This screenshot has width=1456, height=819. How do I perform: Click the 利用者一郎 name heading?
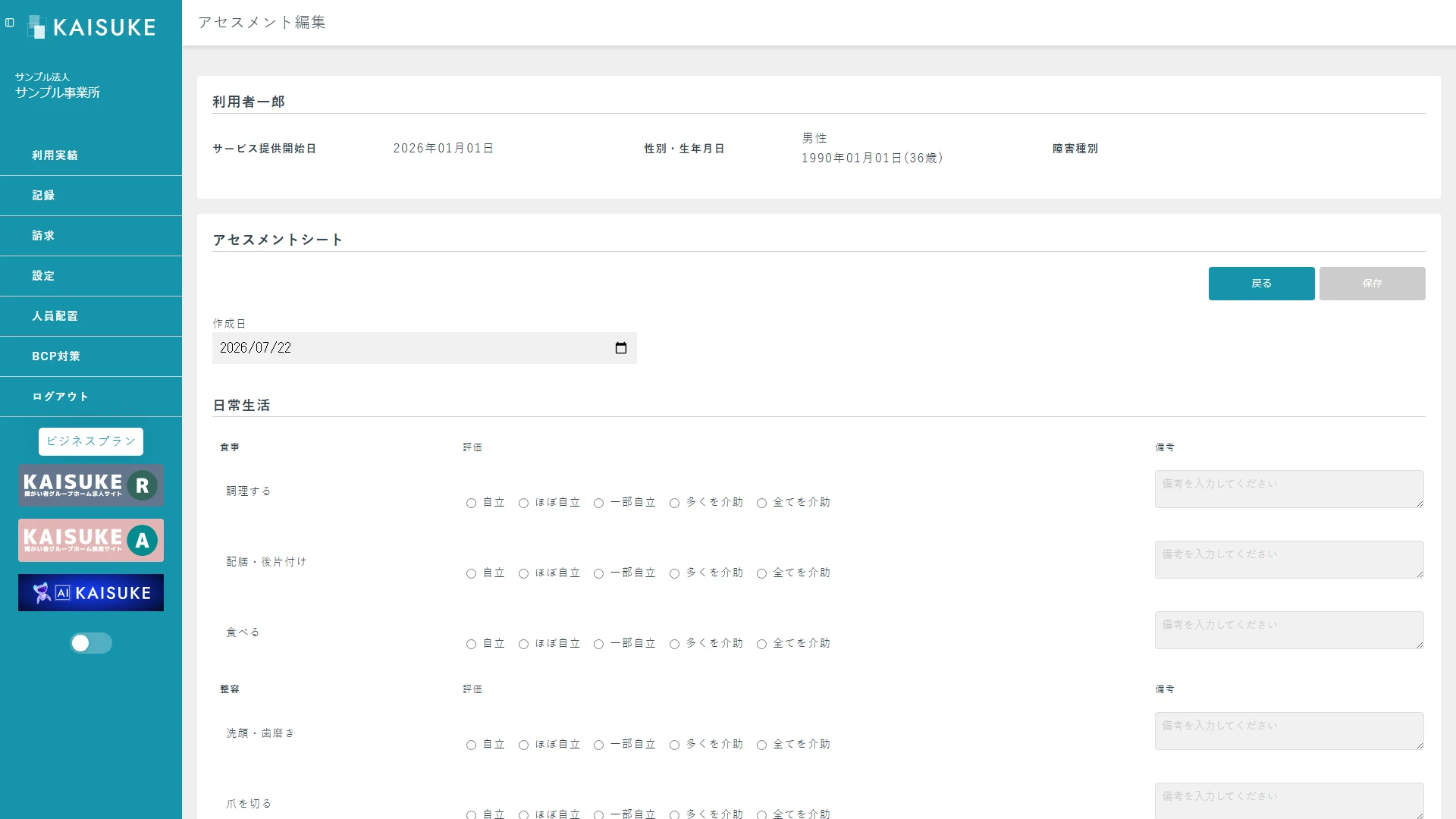click(x=249, y=102)
